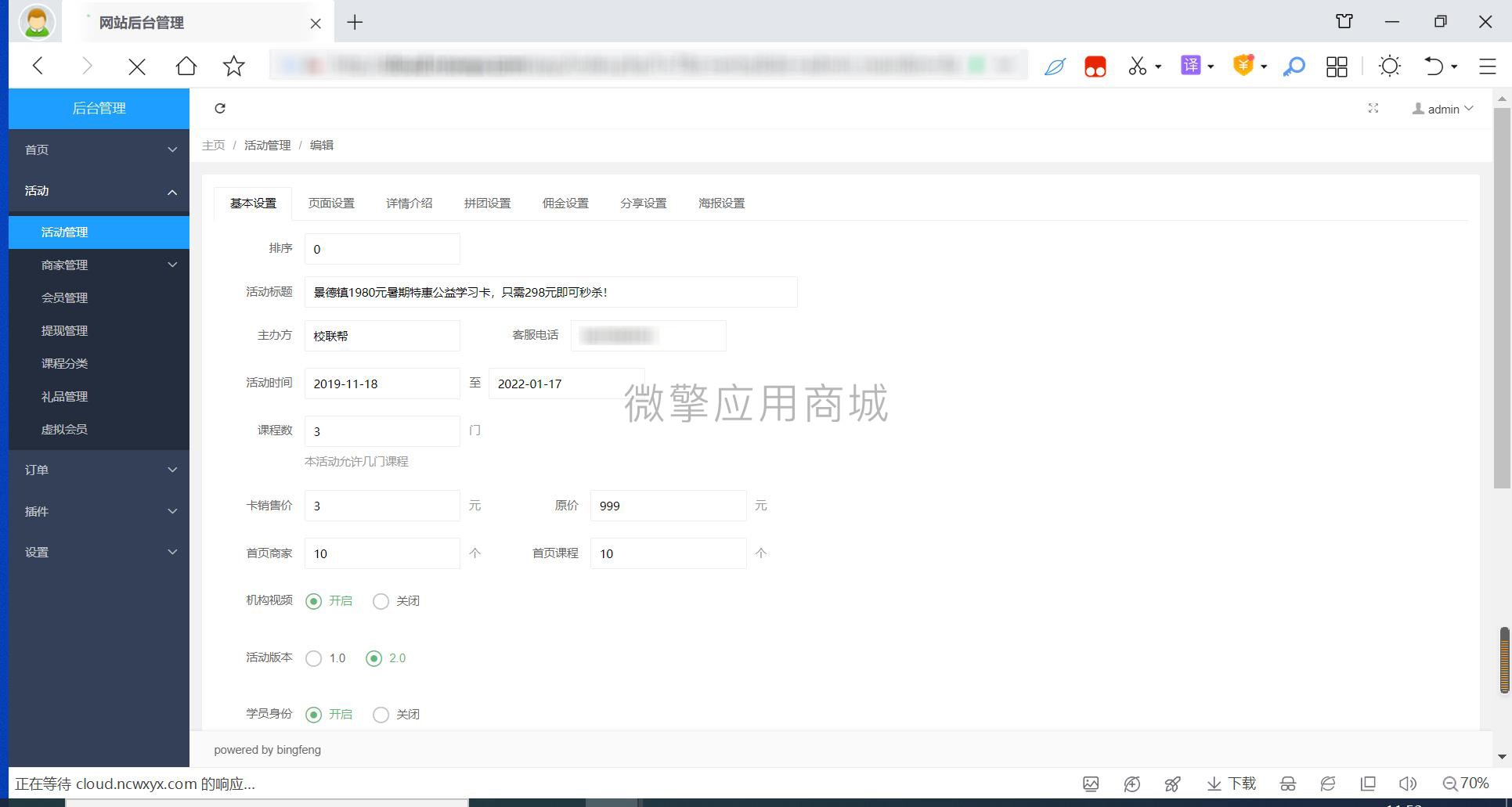Expand the 订单 sidebar menu

(x=99, y=470)
